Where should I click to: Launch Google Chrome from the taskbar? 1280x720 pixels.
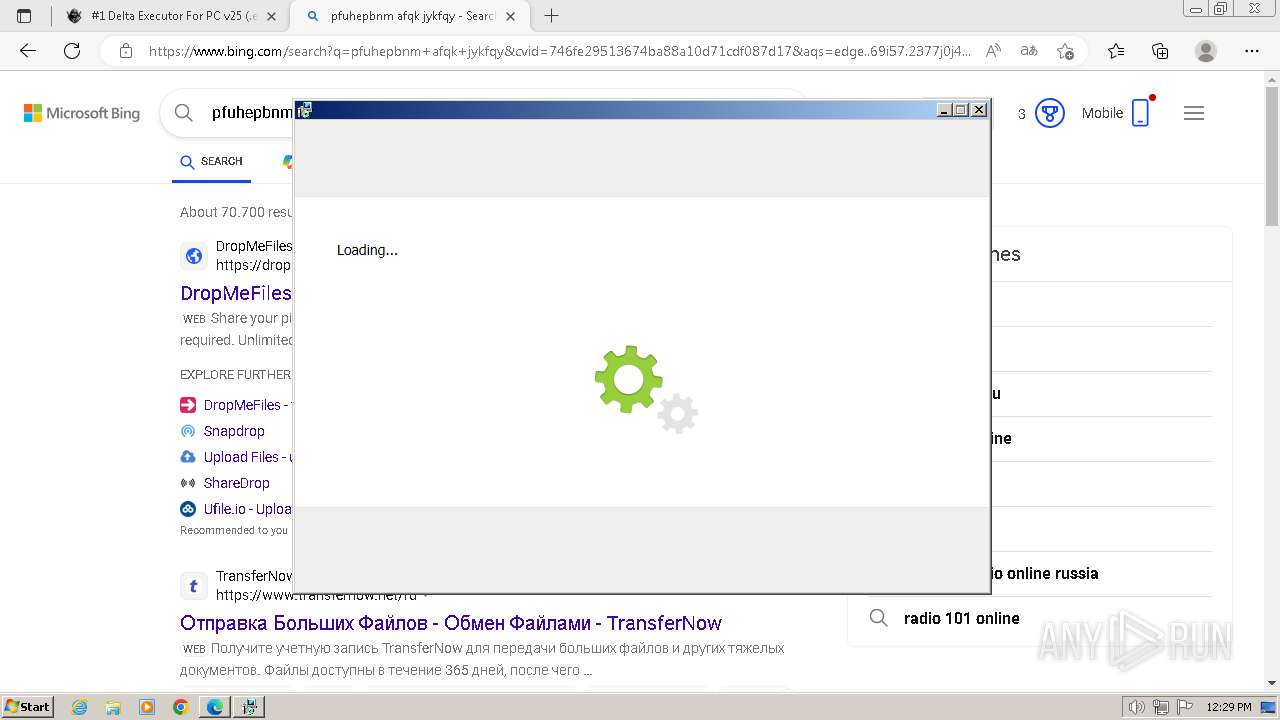(181, 707)
